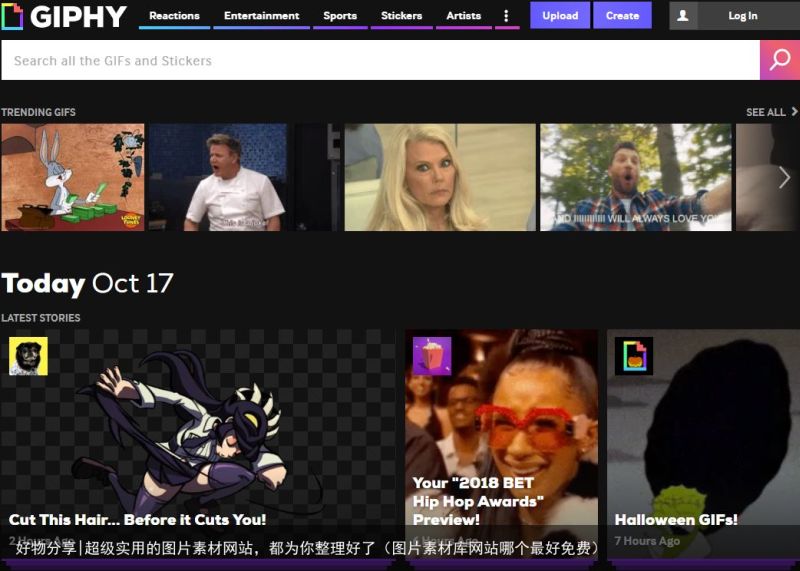Screen dimensions: 800x571
Task: Click the LATEST STORIES heading
Action: (x=41, y=318)
